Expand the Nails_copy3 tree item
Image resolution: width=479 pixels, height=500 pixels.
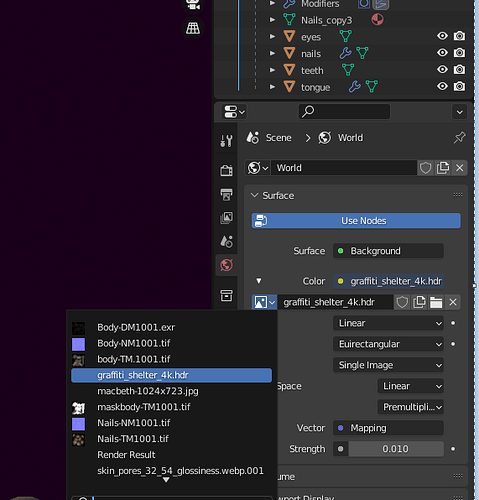pos(272,20)
